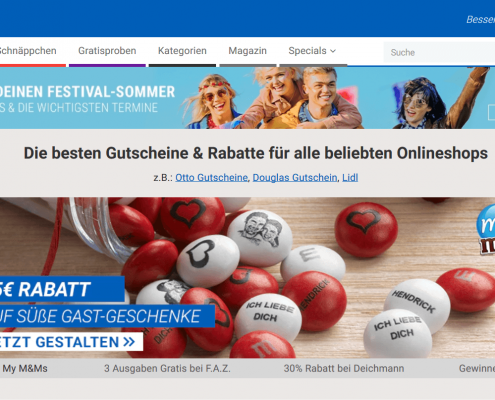Open the Schnäppchen navigation tab

pyautogui.click(x=28, y=51)
